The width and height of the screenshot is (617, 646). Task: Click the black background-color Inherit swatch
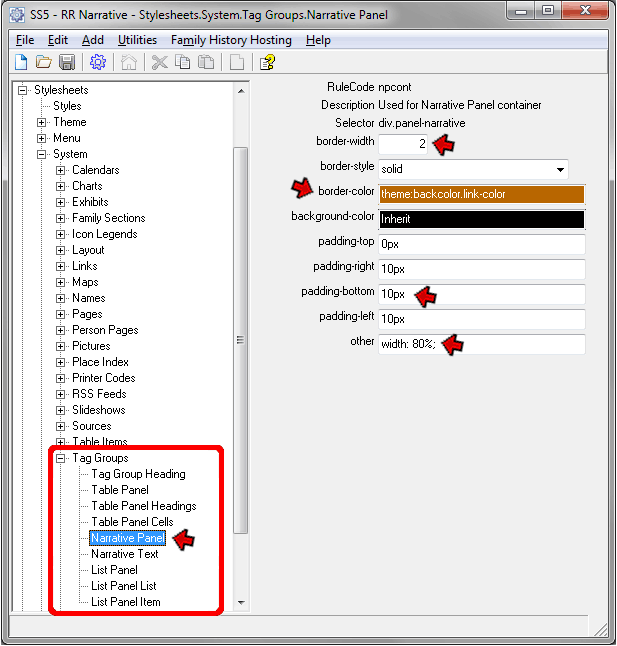tap(481, 219)
